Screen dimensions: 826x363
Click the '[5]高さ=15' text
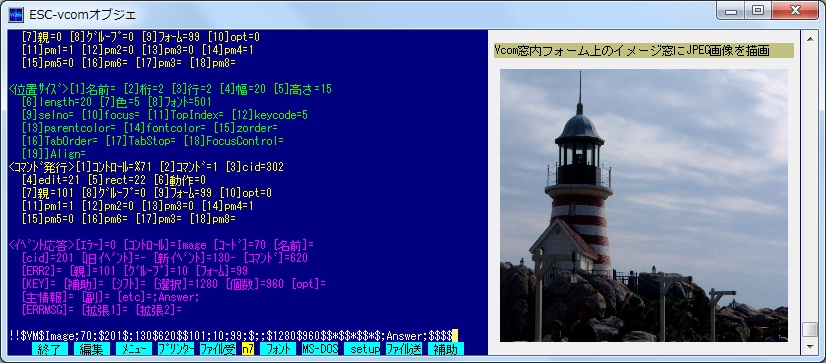click(x=303, y=89)
